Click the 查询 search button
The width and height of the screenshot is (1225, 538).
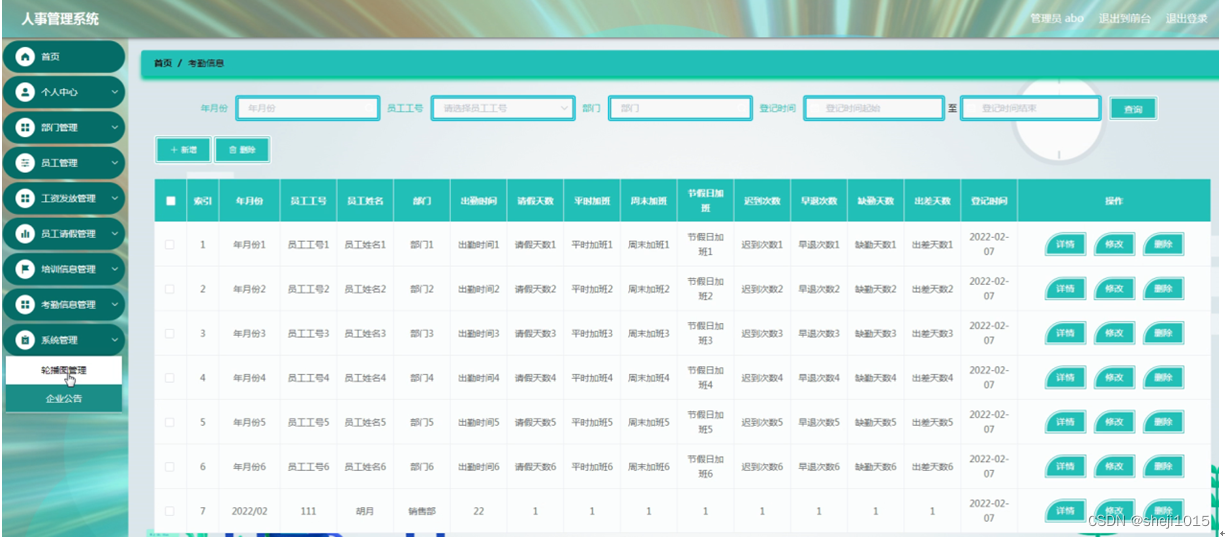1133,109
